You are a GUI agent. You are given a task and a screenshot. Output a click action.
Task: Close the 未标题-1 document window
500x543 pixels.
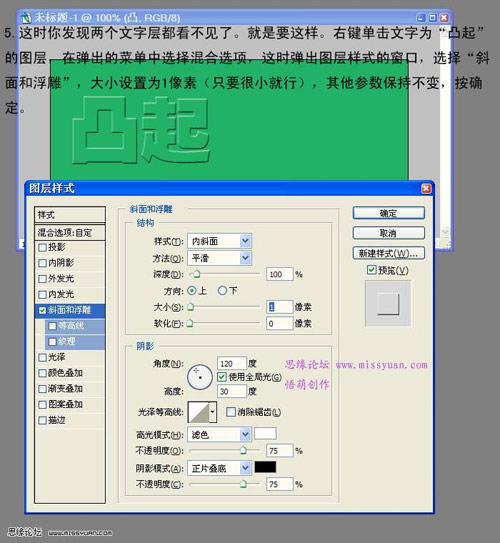444,17
